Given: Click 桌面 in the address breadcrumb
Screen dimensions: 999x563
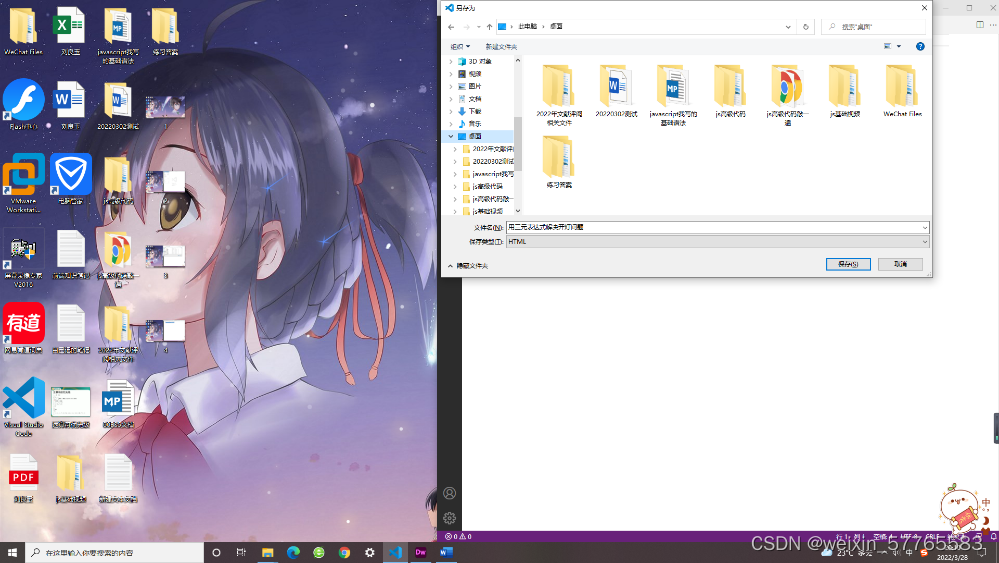Looking at the screenshot, I should pos(556,27).
